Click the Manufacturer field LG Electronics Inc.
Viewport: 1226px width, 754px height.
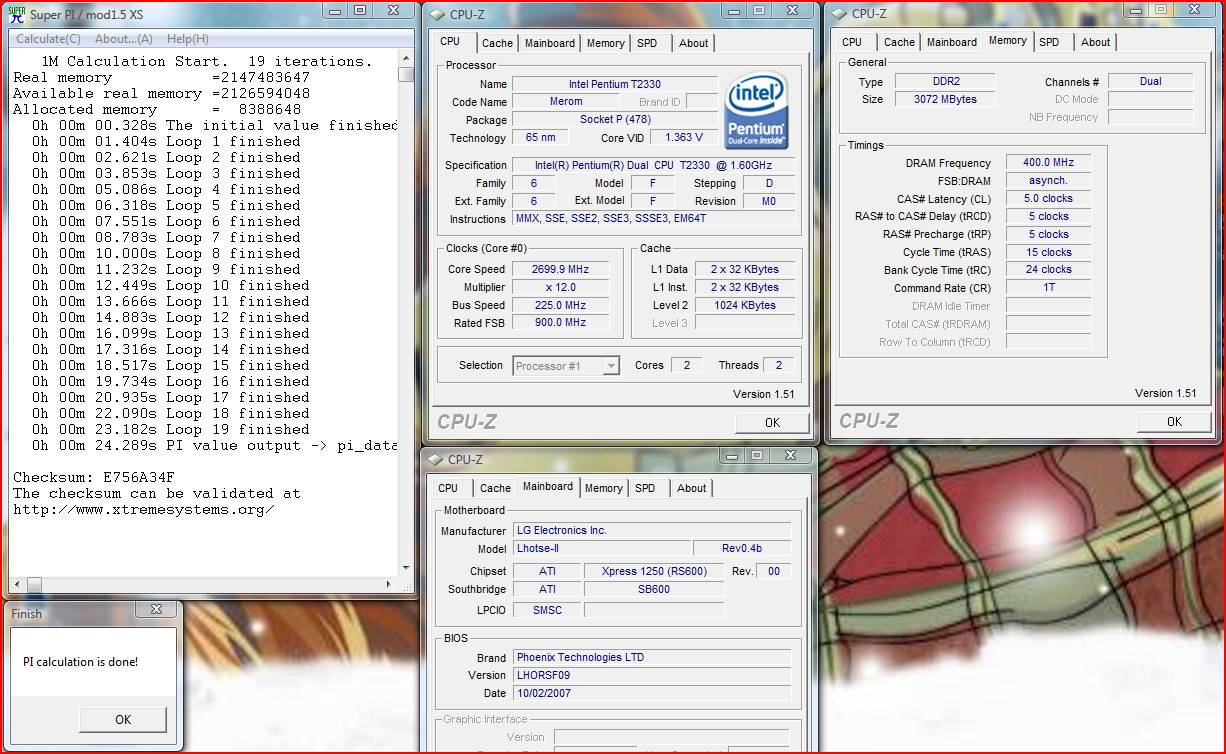[x=652, y=530]
